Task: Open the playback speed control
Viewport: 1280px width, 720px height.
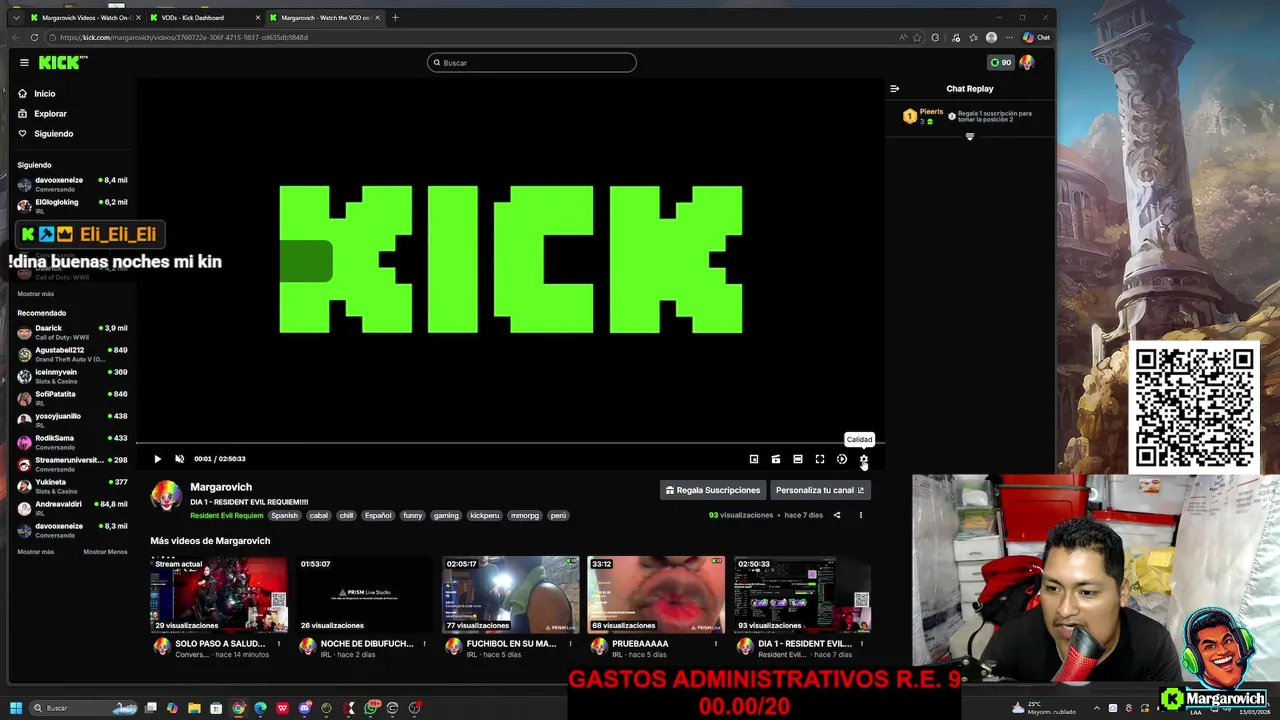Action: (842, 459)
